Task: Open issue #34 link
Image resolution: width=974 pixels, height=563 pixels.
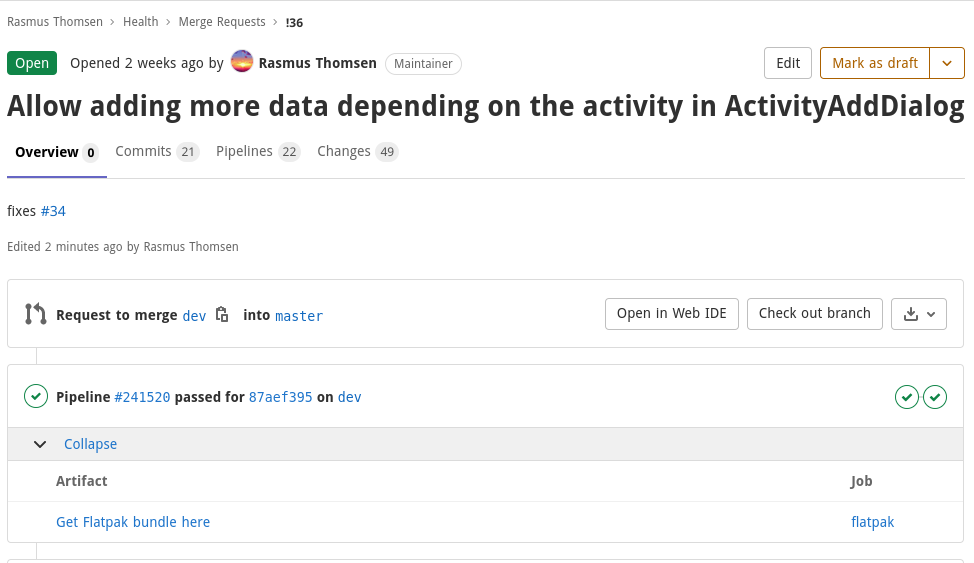Action: click(x=53, y=211)
